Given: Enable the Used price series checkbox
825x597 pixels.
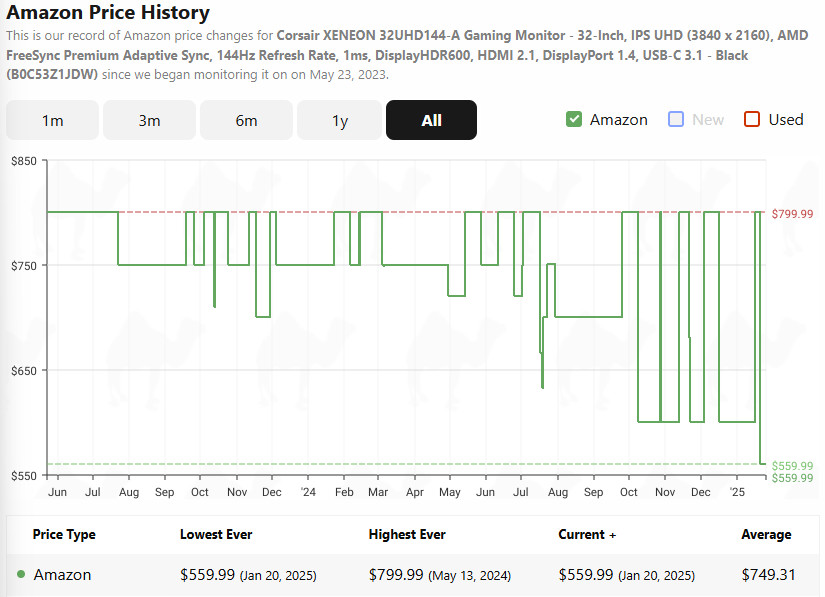Looking at the screenshot, I should pyautogui.click(x=752, y=120).
